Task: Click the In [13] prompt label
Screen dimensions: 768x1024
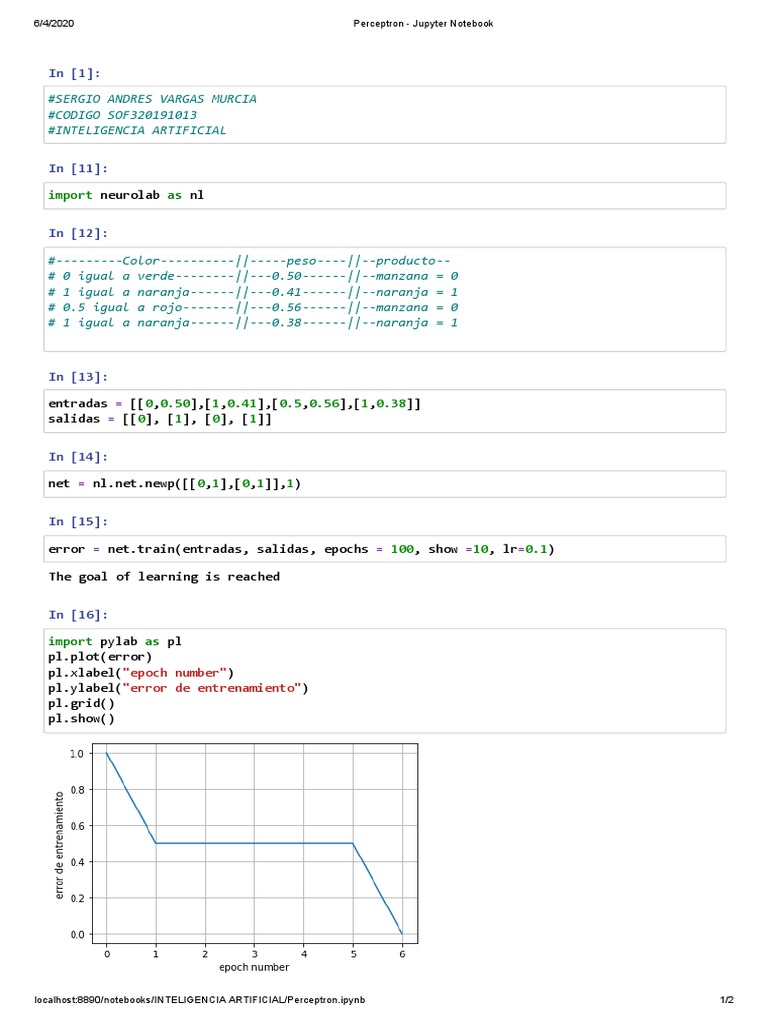Action: 78,377
